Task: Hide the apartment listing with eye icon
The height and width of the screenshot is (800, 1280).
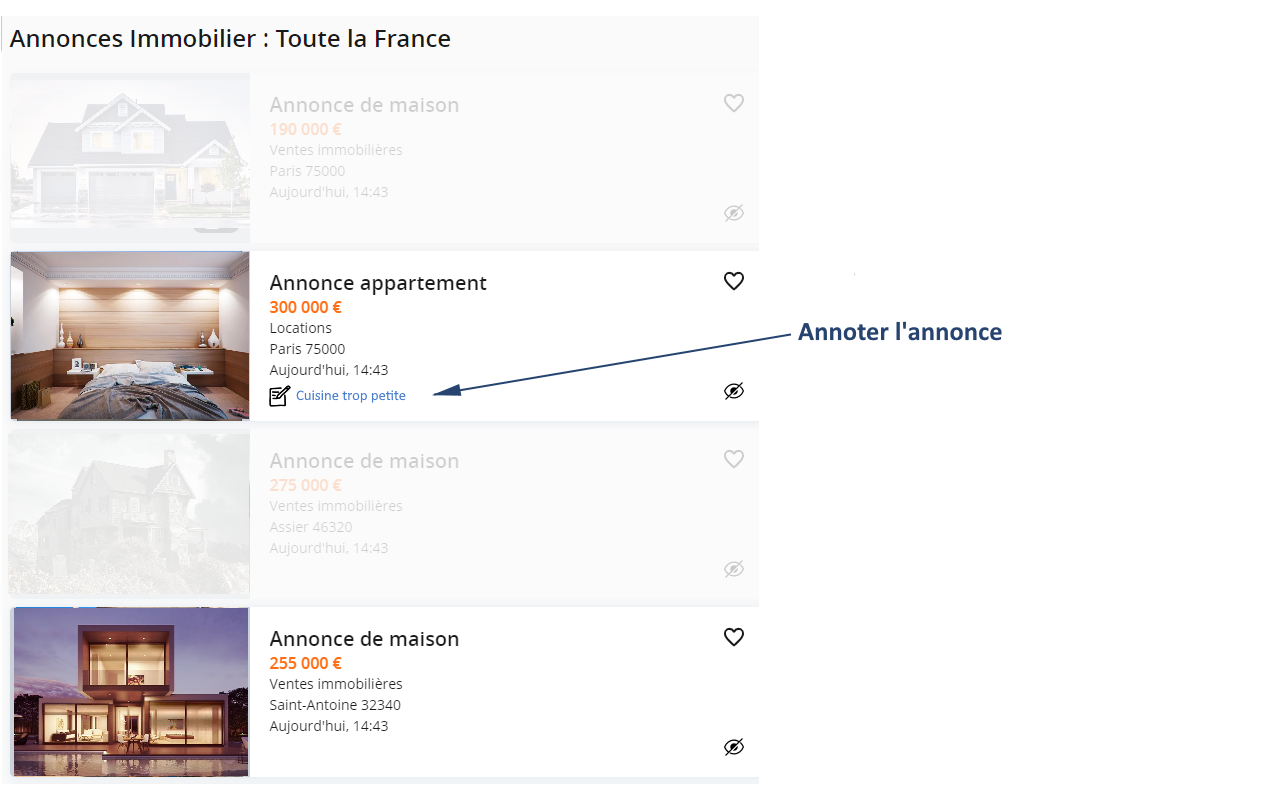Action: coord(734,391)
